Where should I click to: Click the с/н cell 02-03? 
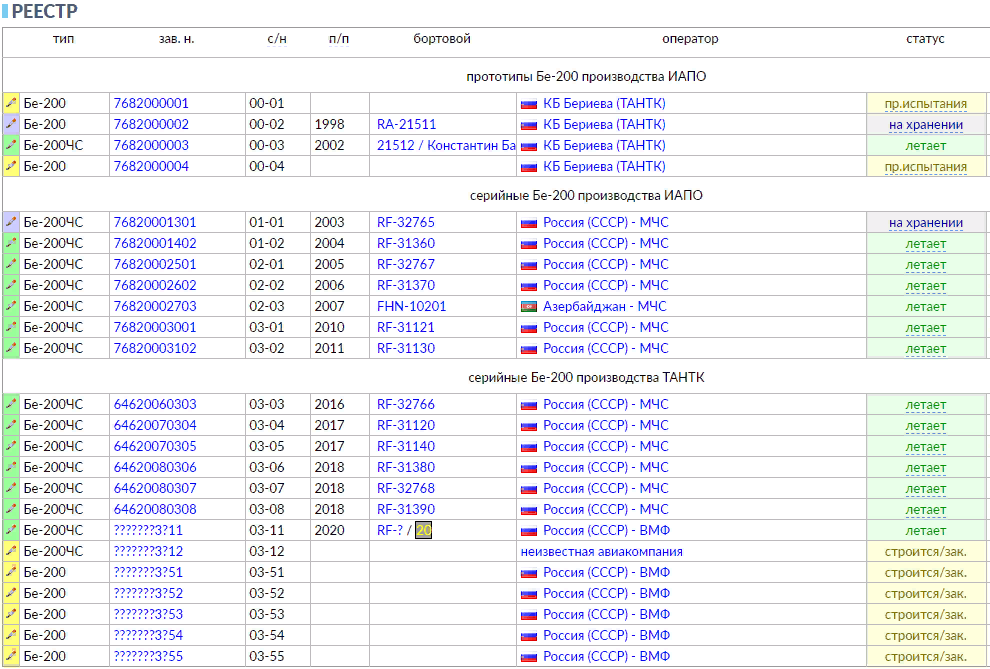click(x=266, y=306)
